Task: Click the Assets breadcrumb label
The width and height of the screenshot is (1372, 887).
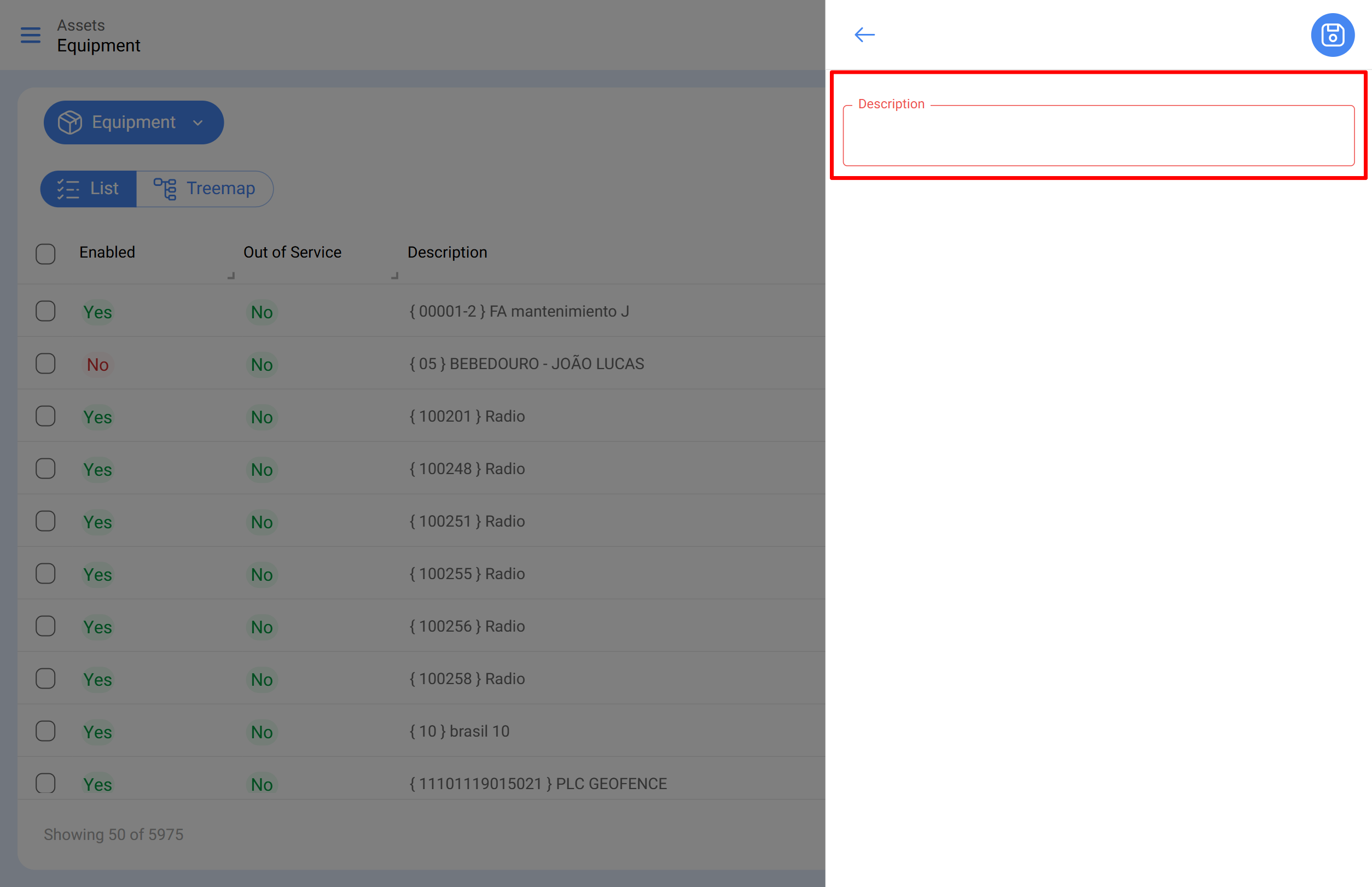Action: 80,25
